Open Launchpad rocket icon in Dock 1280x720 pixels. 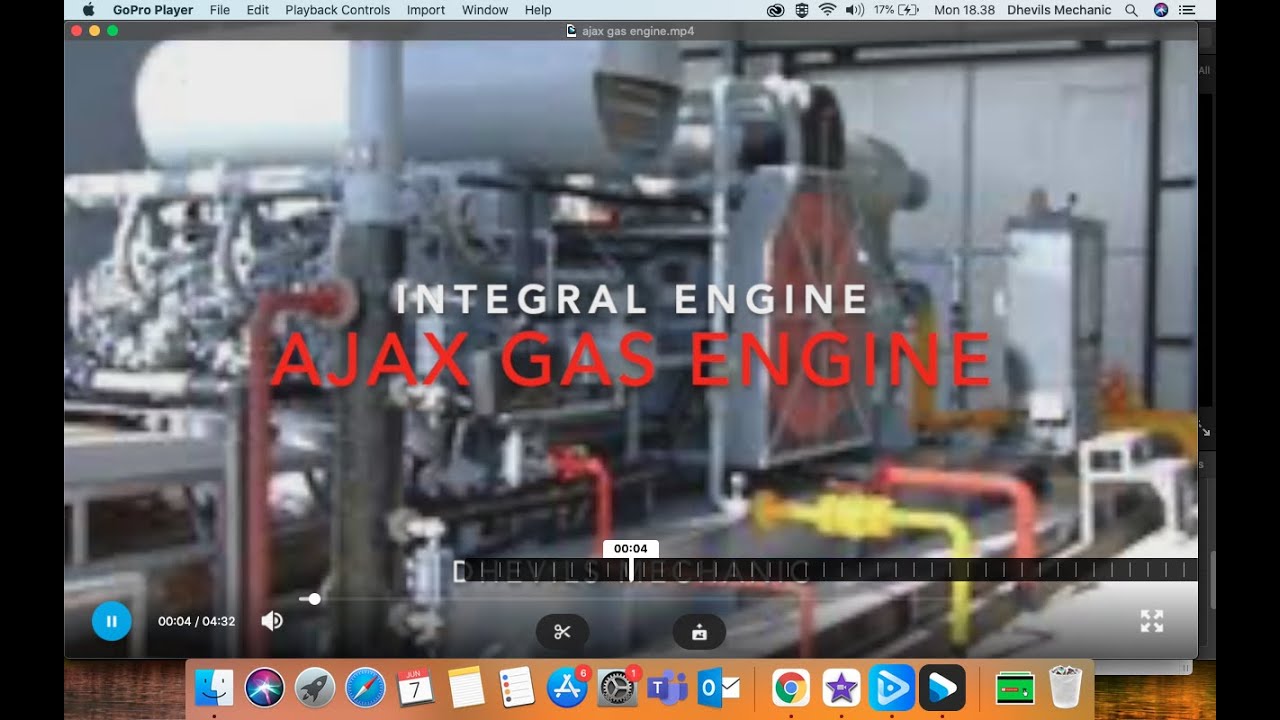(x=315, y=688)
